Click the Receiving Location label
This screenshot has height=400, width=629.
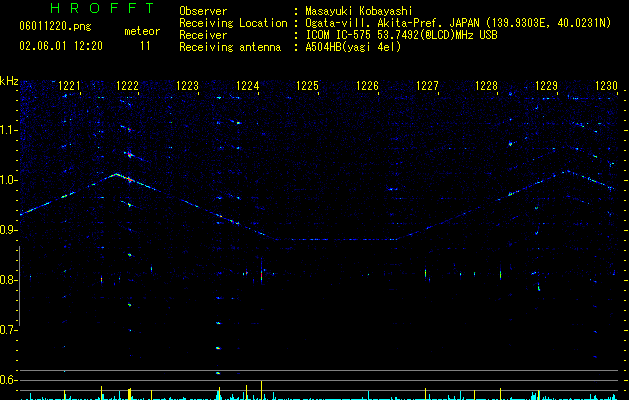[x=233, y=23]
